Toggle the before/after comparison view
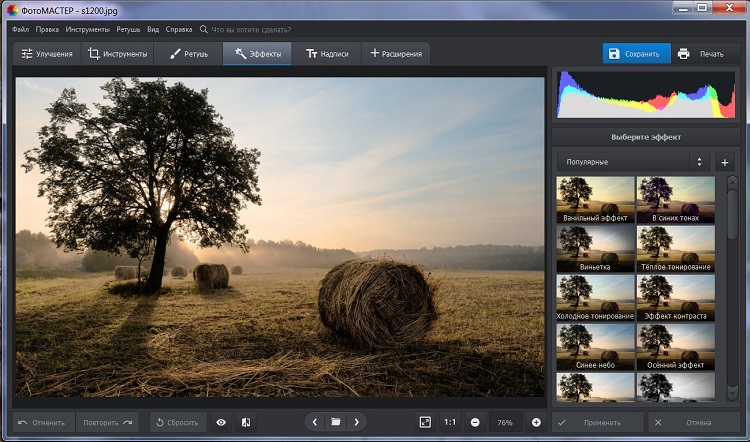Viewport: 750px width, 442px height. pyautogui.click(x=247, y=422)
